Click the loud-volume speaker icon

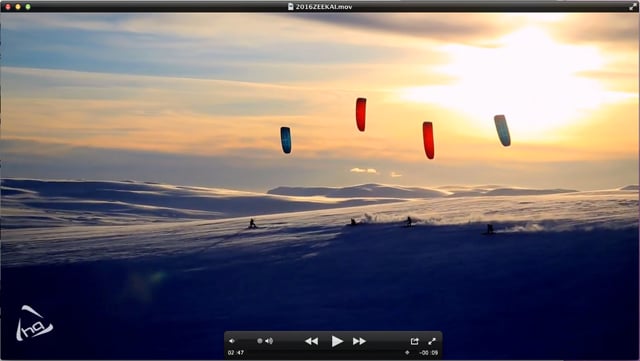coord(269,341)
